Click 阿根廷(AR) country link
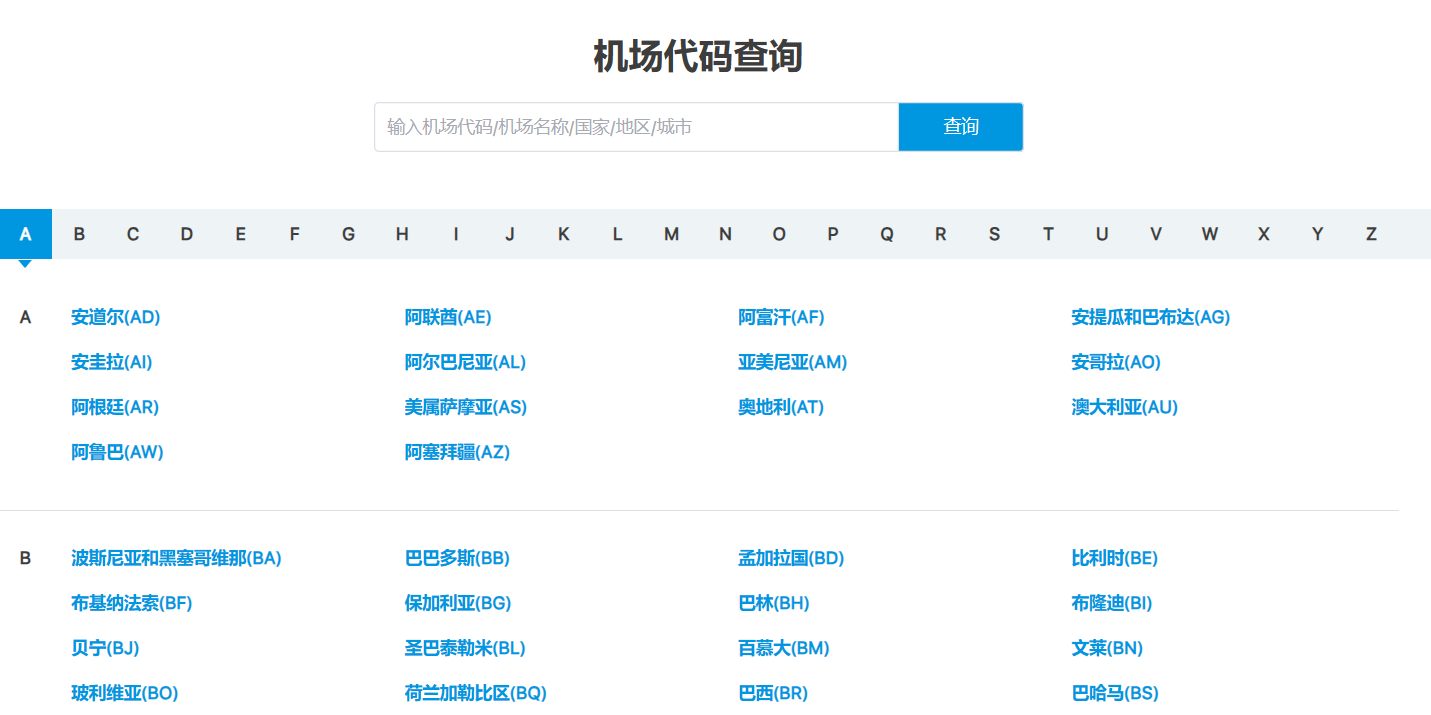Image resolution: width=1431 pixels, height=715 pixels. click(115, 407)
